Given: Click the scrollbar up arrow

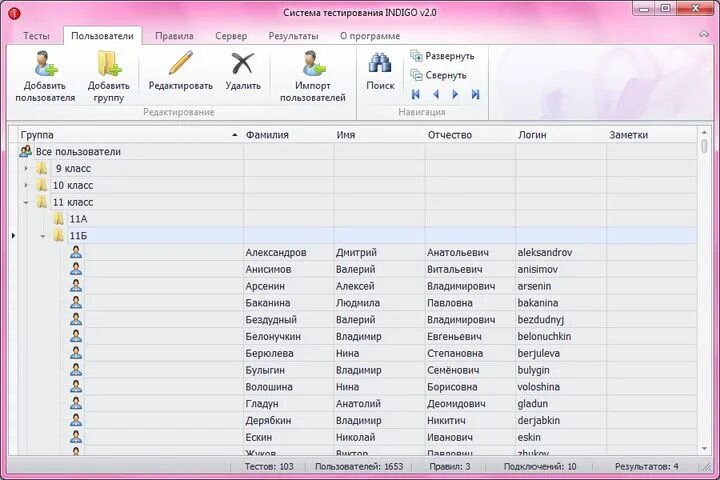Looking at the screenshot, I should pos(704,132).
